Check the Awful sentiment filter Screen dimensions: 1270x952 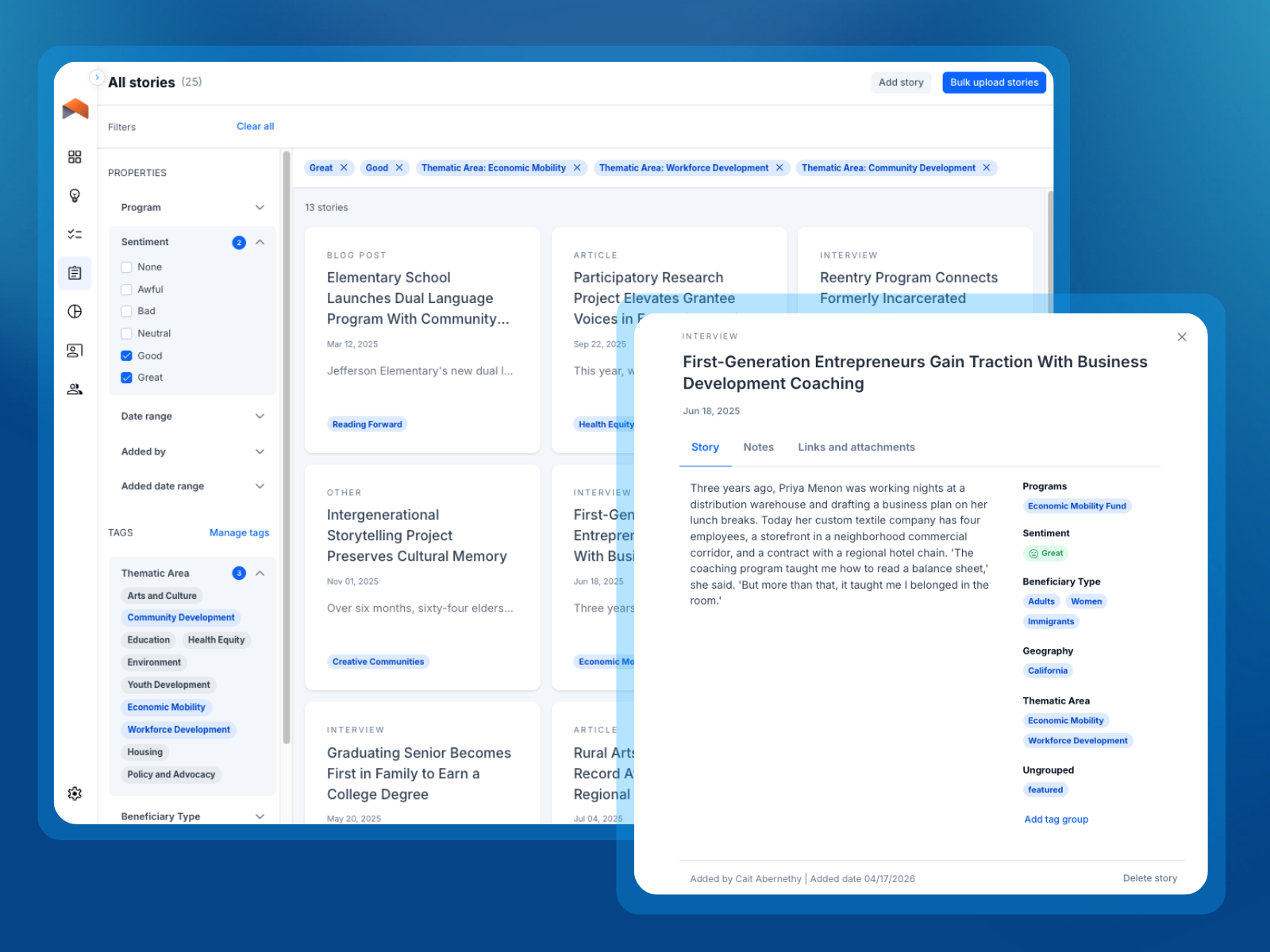[126, 290]
